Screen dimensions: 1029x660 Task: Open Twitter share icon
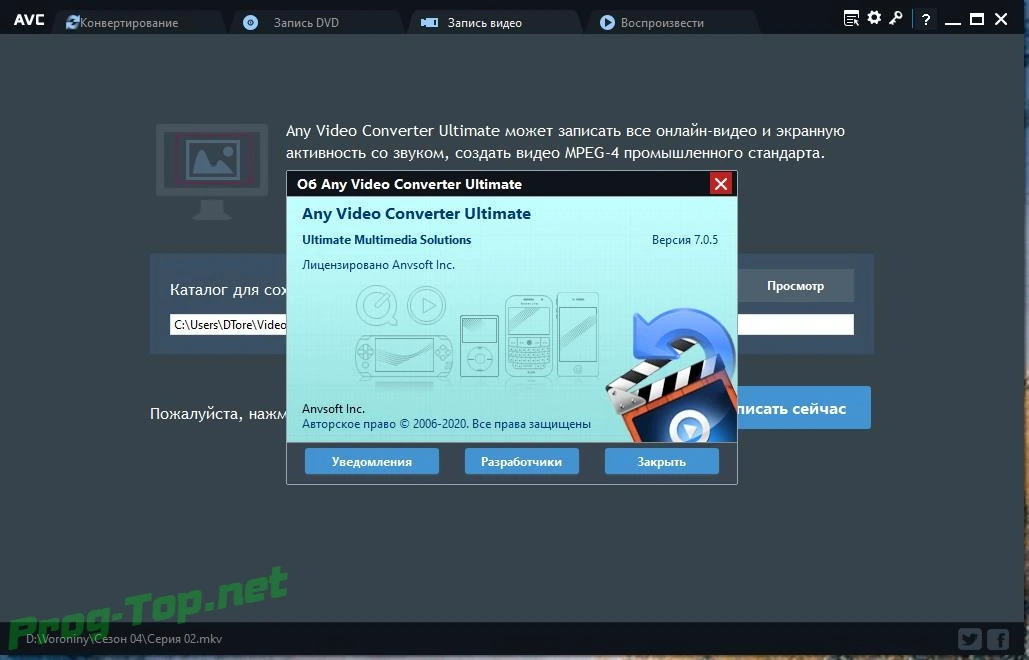(969, 639)
